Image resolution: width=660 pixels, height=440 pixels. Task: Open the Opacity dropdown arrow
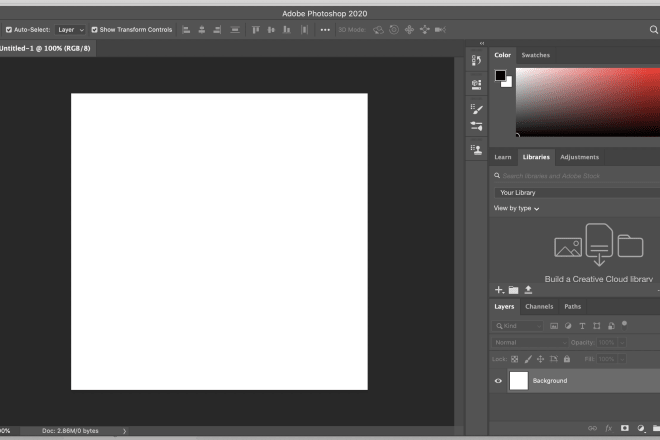click(622, 343)
